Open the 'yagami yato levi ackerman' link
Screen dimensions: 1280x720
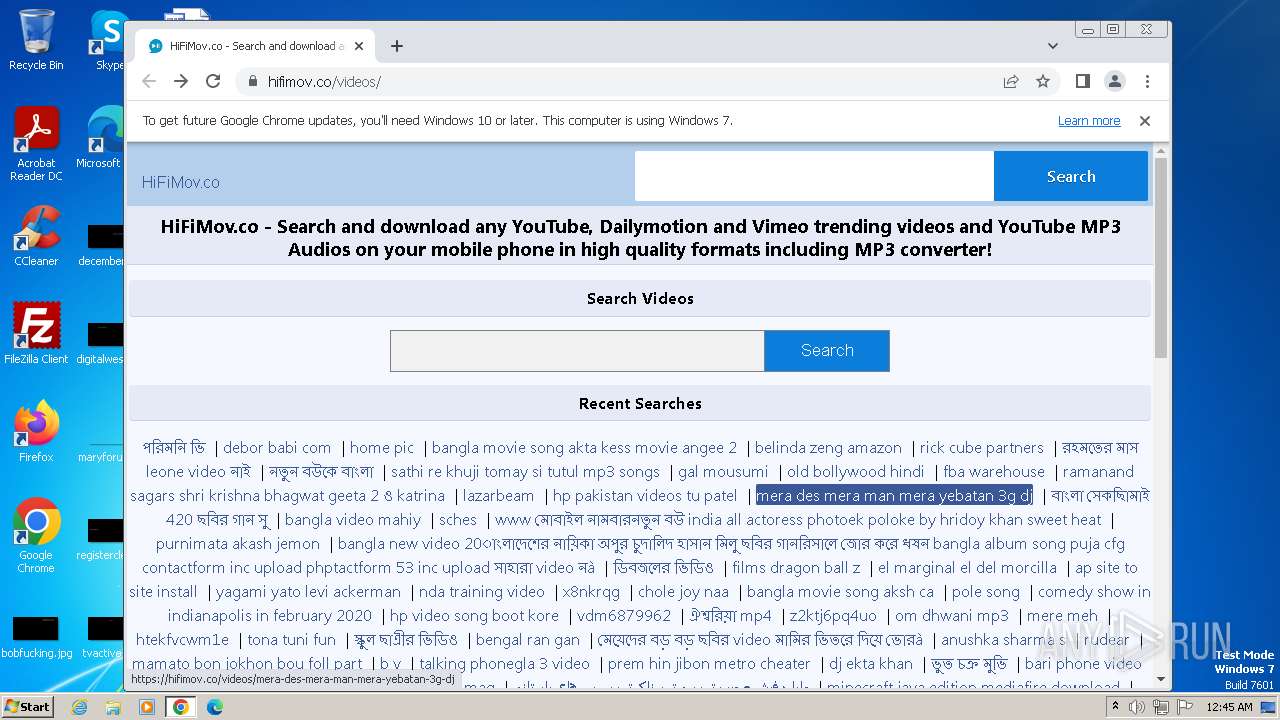pyautogui.click(x=308, y=592)
